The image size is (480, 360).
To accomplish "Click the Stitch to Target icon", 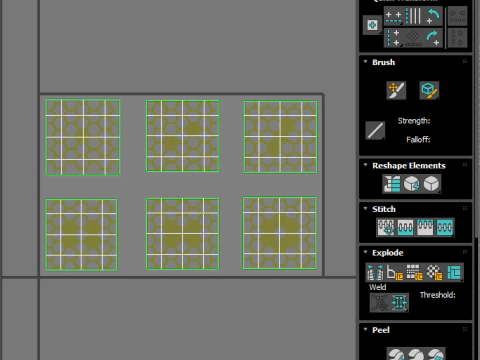I will (386, 227).
